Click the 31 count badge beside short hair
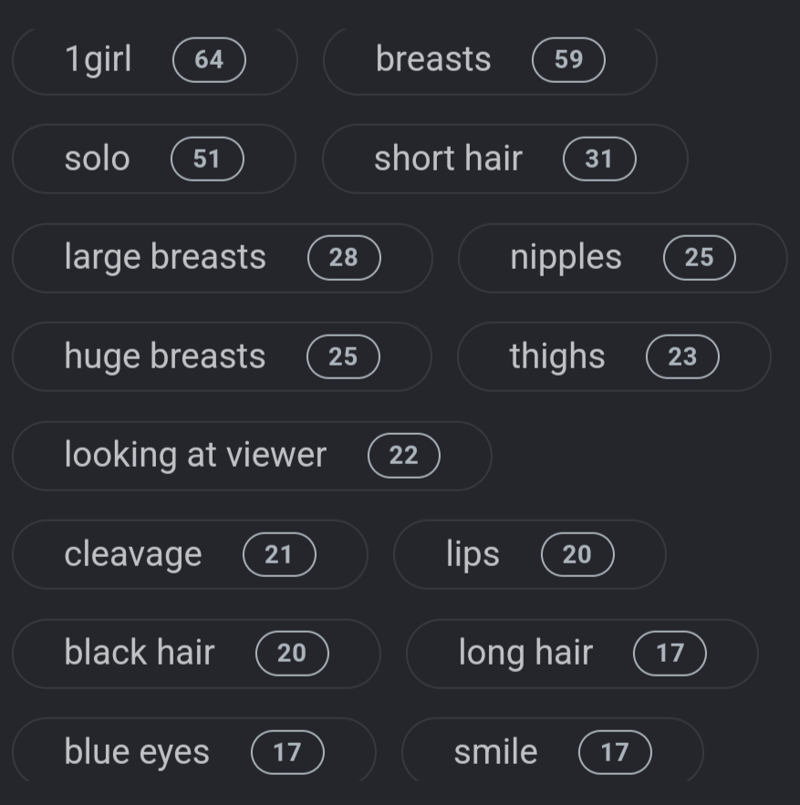This screenshot has height=805, width=800. coord(599,159)
